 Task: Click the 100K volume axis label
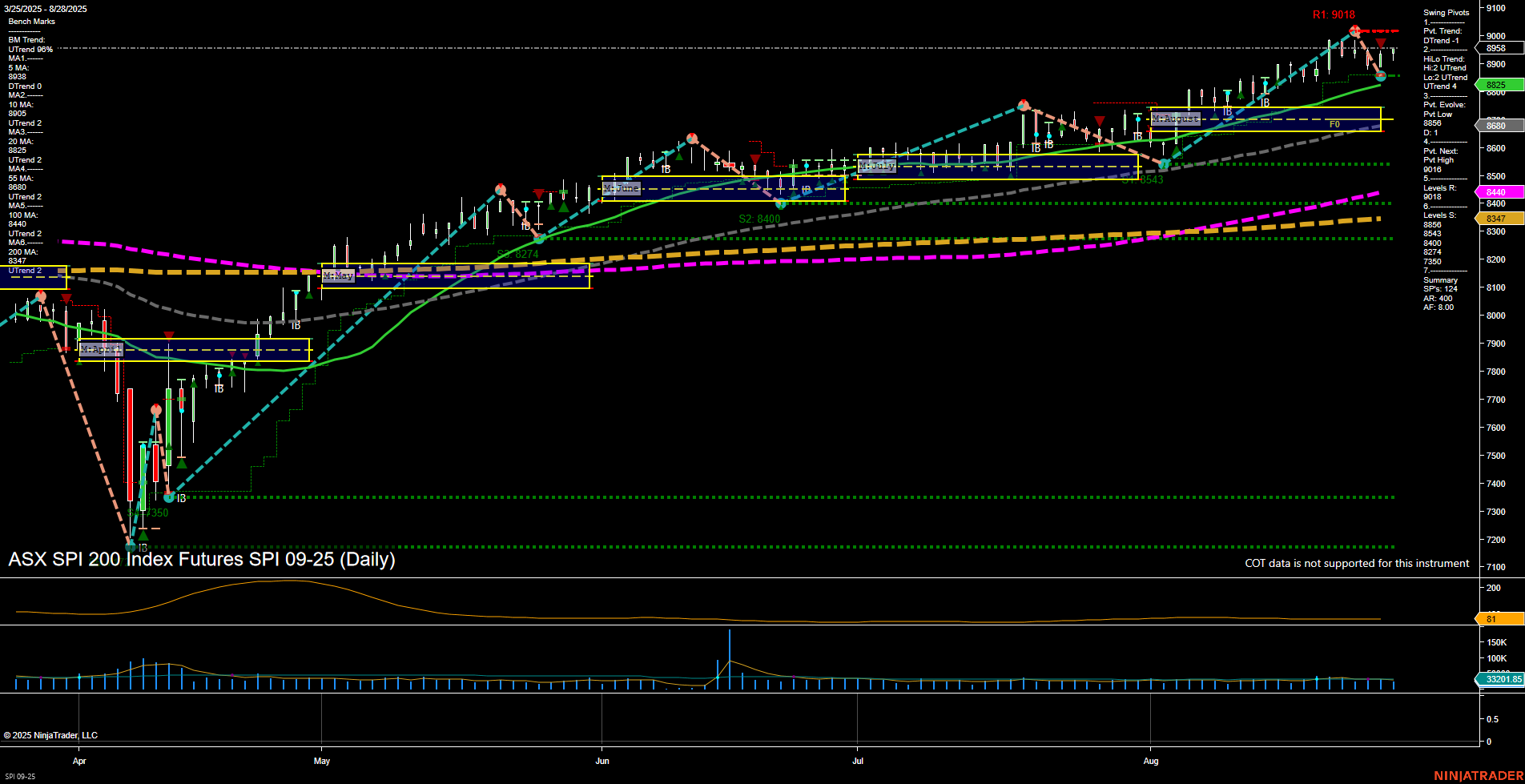[1497, 658]
